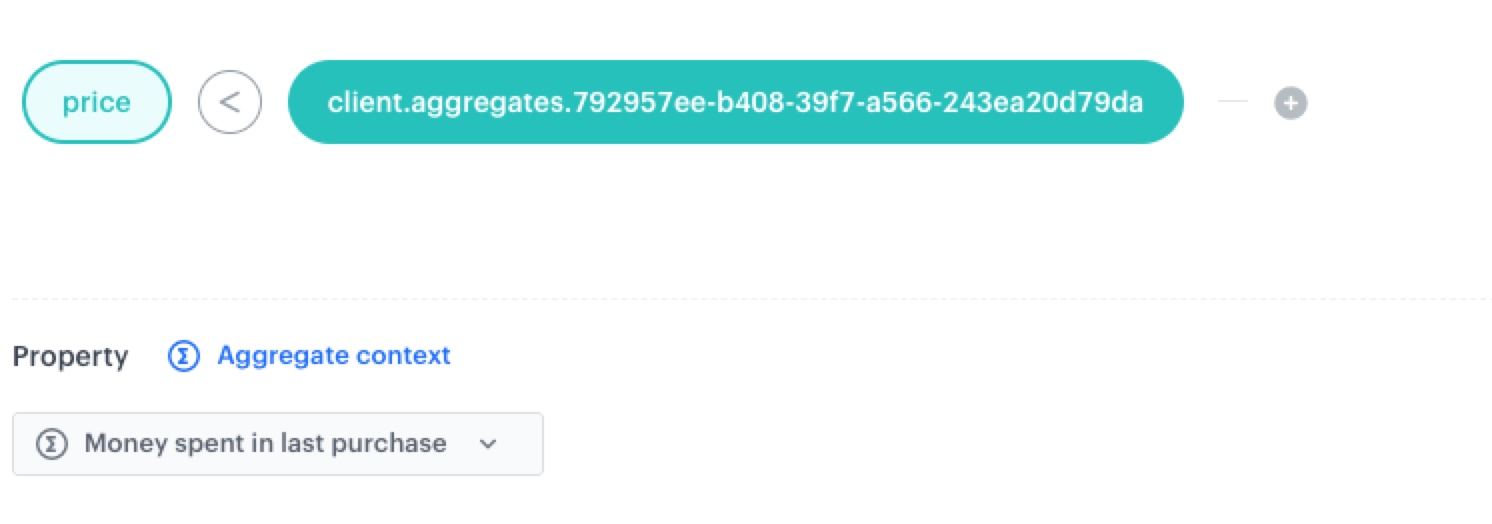
Task: Add another expression element with the plus button
Action: pyautogui.click(x=1290, y=102)
